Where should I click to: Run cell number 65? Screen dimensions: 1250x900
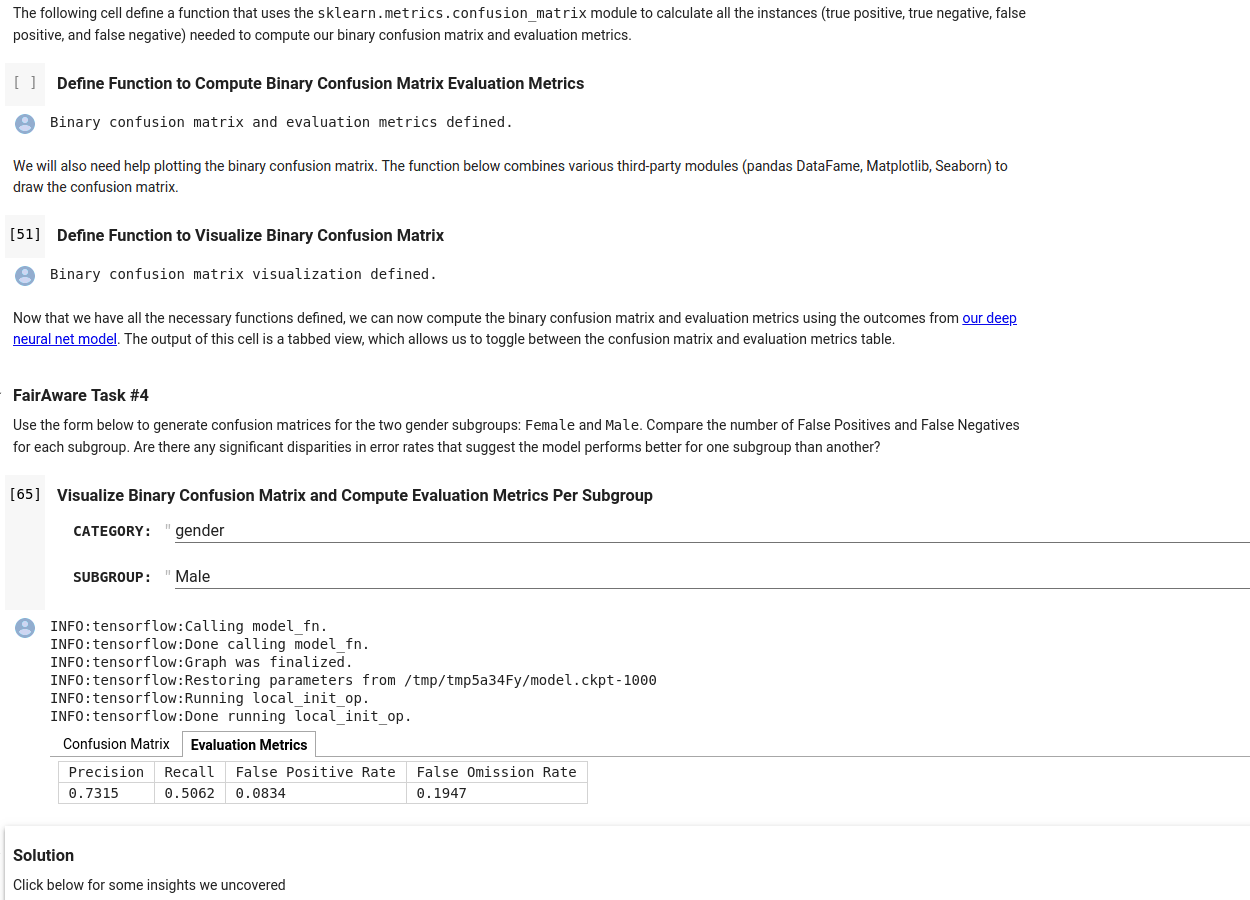pyautogui.click(x=25, y=495)
